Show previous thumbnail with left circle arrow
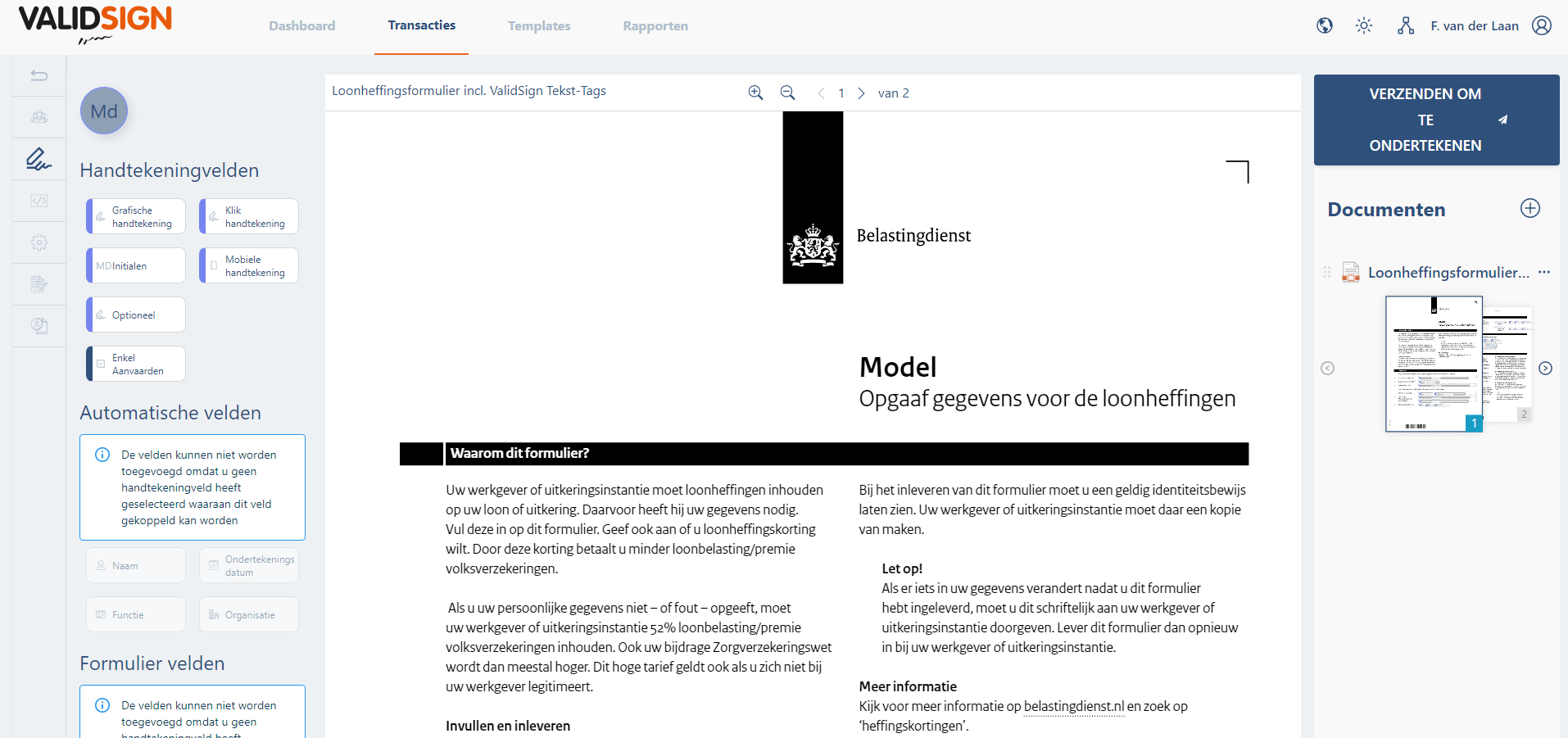The width and height of the screenshot is (1568, 738). tap(1328, 369)
